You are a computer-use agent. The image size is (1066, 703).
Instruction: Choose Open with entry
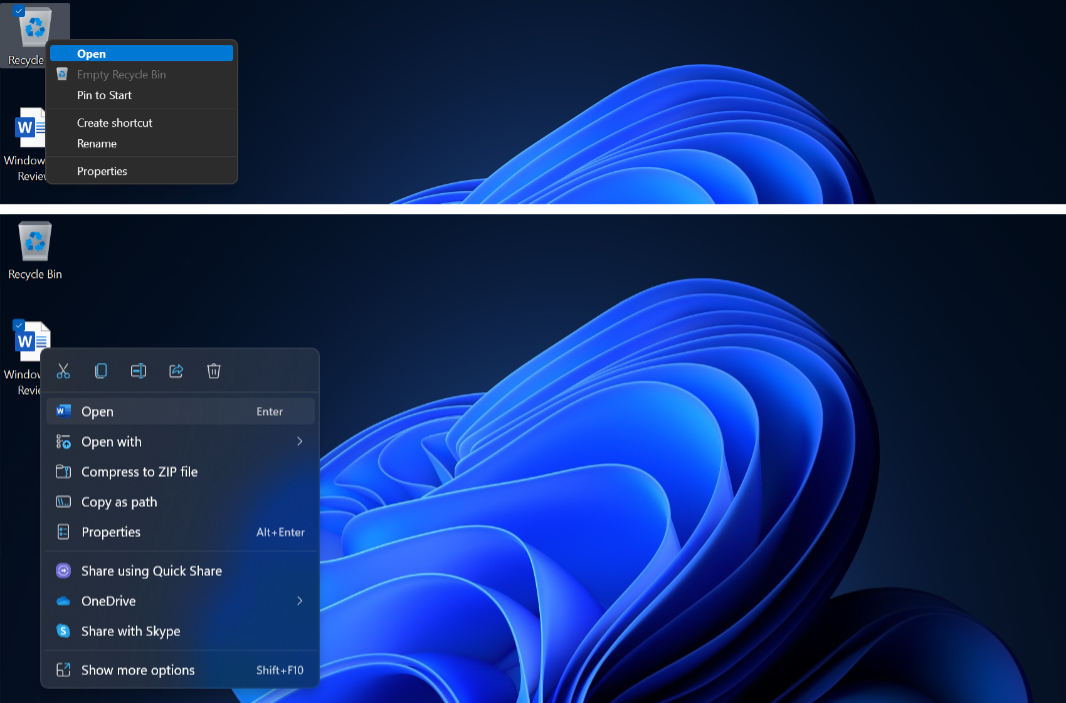pyautogui.click(x=180, y=442)
